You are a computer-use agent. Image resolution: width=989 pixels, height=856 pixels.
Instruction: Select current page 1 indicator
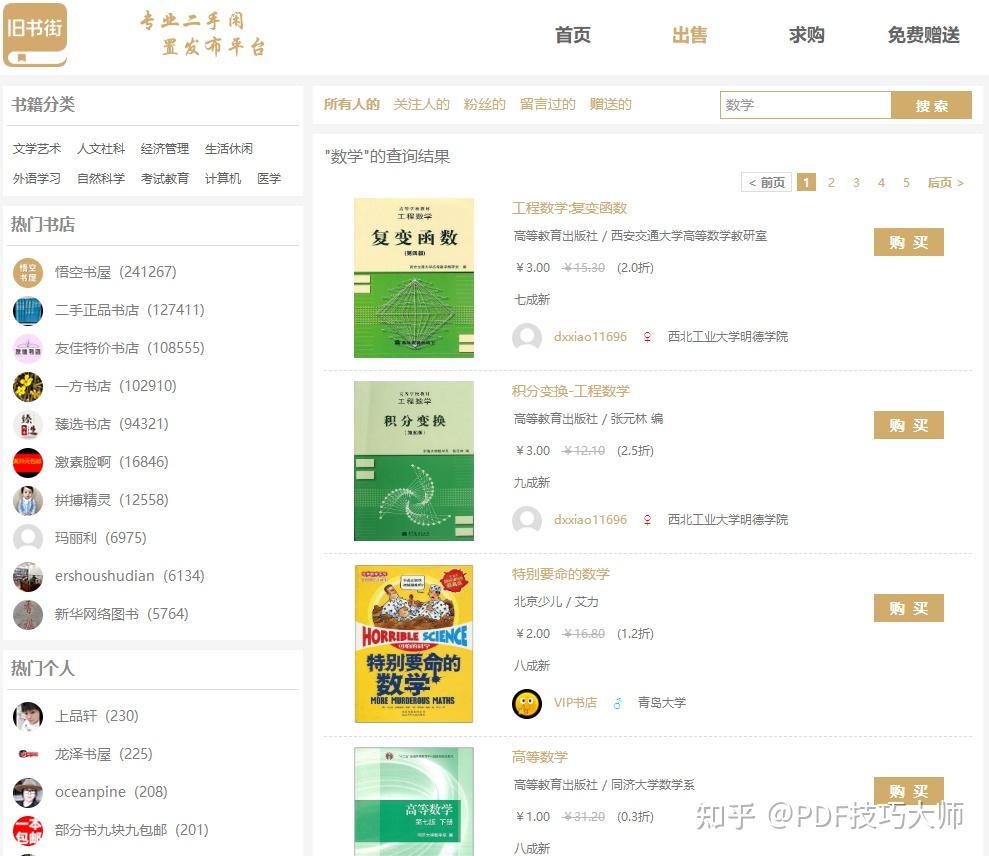pos(806,182)
